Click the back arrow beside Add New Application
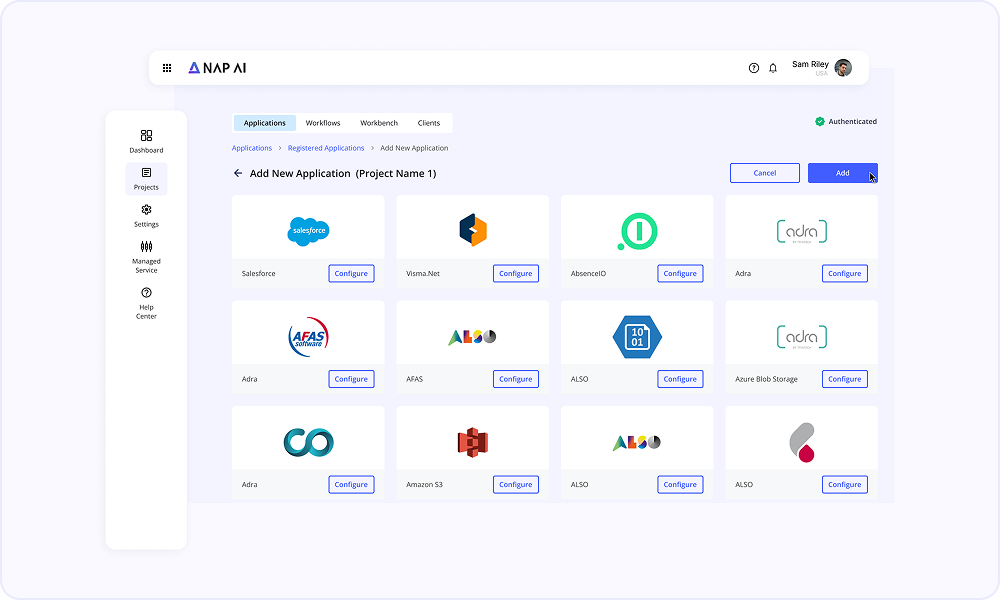This screenshot has height=600, width=1000. (x=238, y=173)
